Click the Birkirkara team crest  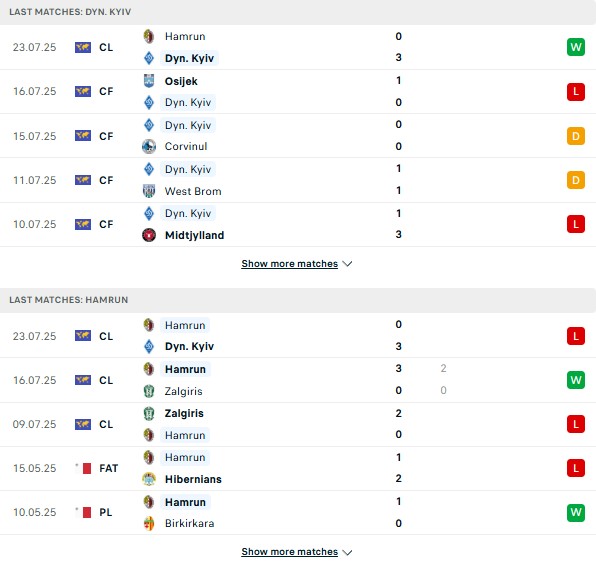point(149,523)
